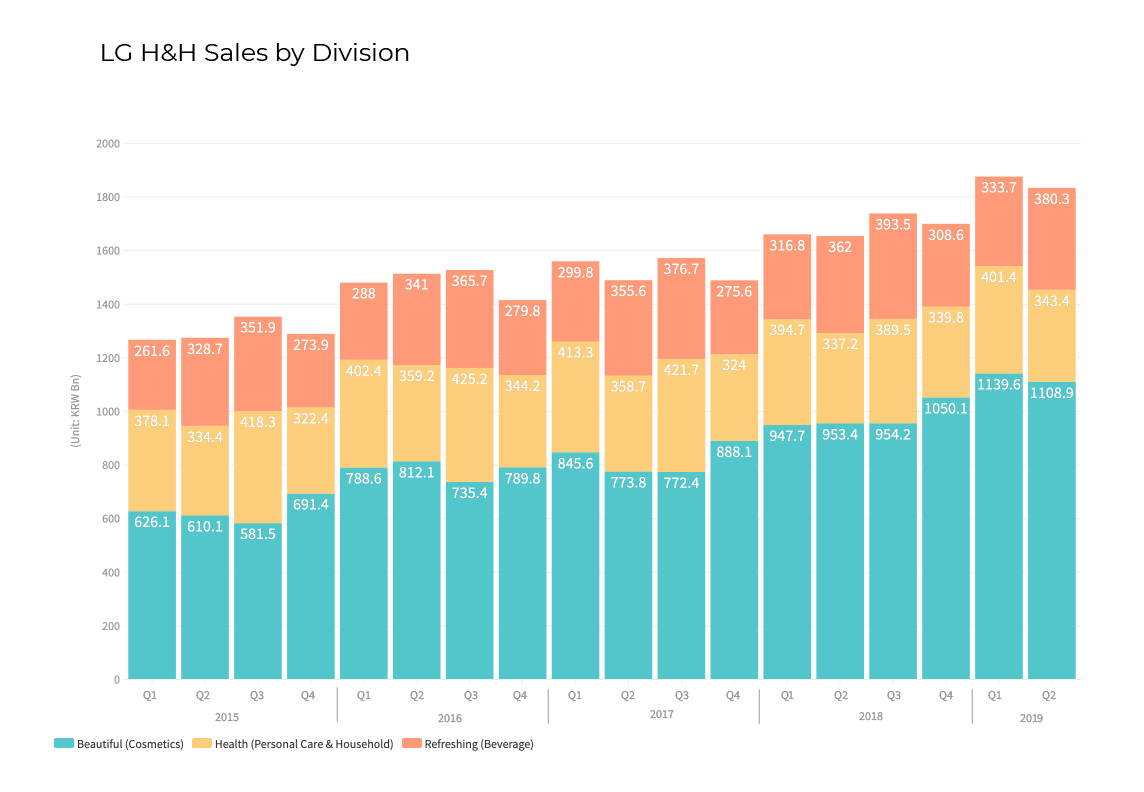Viewport: 1144px width, 792px height.
Task: Select the 845.6 cosmetics bar label
Action: pyautogui.click(x=575, y=464)
